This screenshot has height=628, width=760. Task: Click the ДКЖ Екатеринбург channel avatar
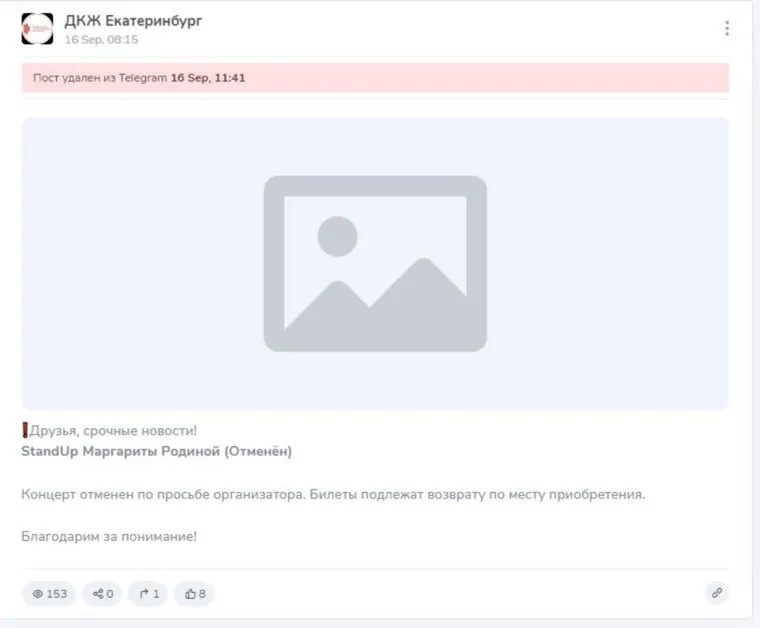coord(37,29)
